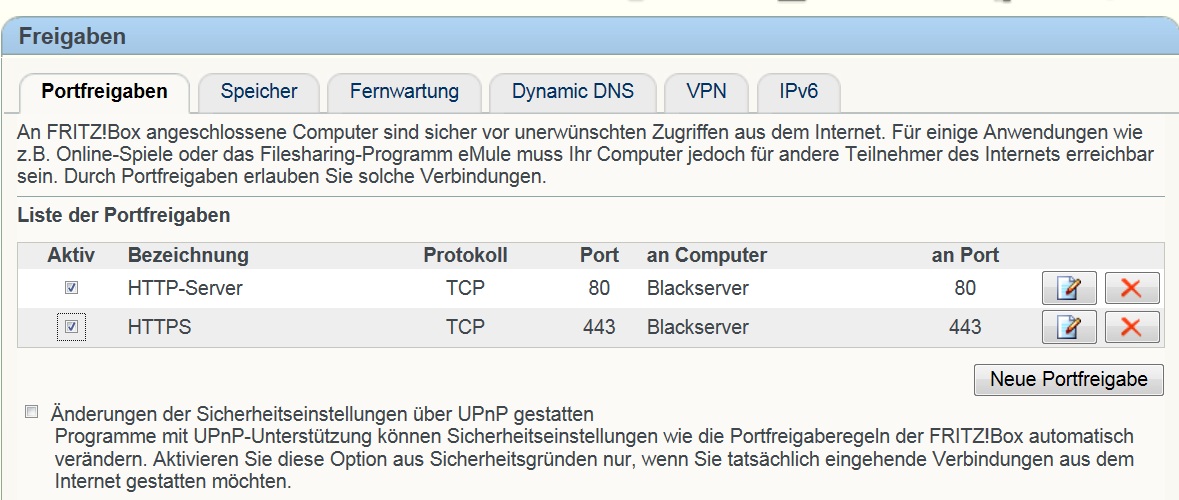This screenshot has height=500, width=1179.
Task: Edit the HTTP-Server port forwarding rule
Action: tap(1069, 289)
